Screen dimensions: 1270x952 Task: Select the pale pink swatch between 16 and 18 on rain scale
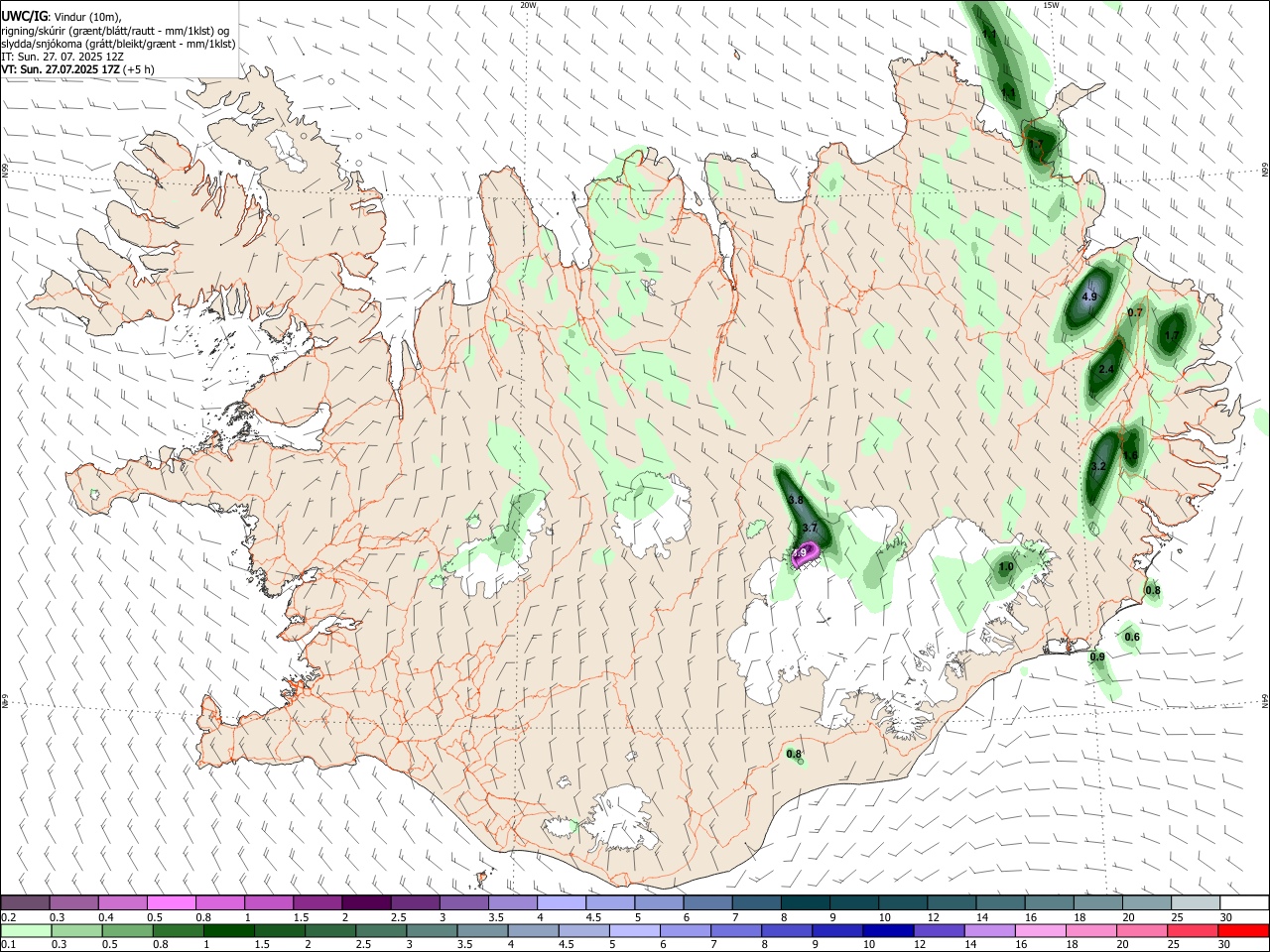click(1040, 930)
